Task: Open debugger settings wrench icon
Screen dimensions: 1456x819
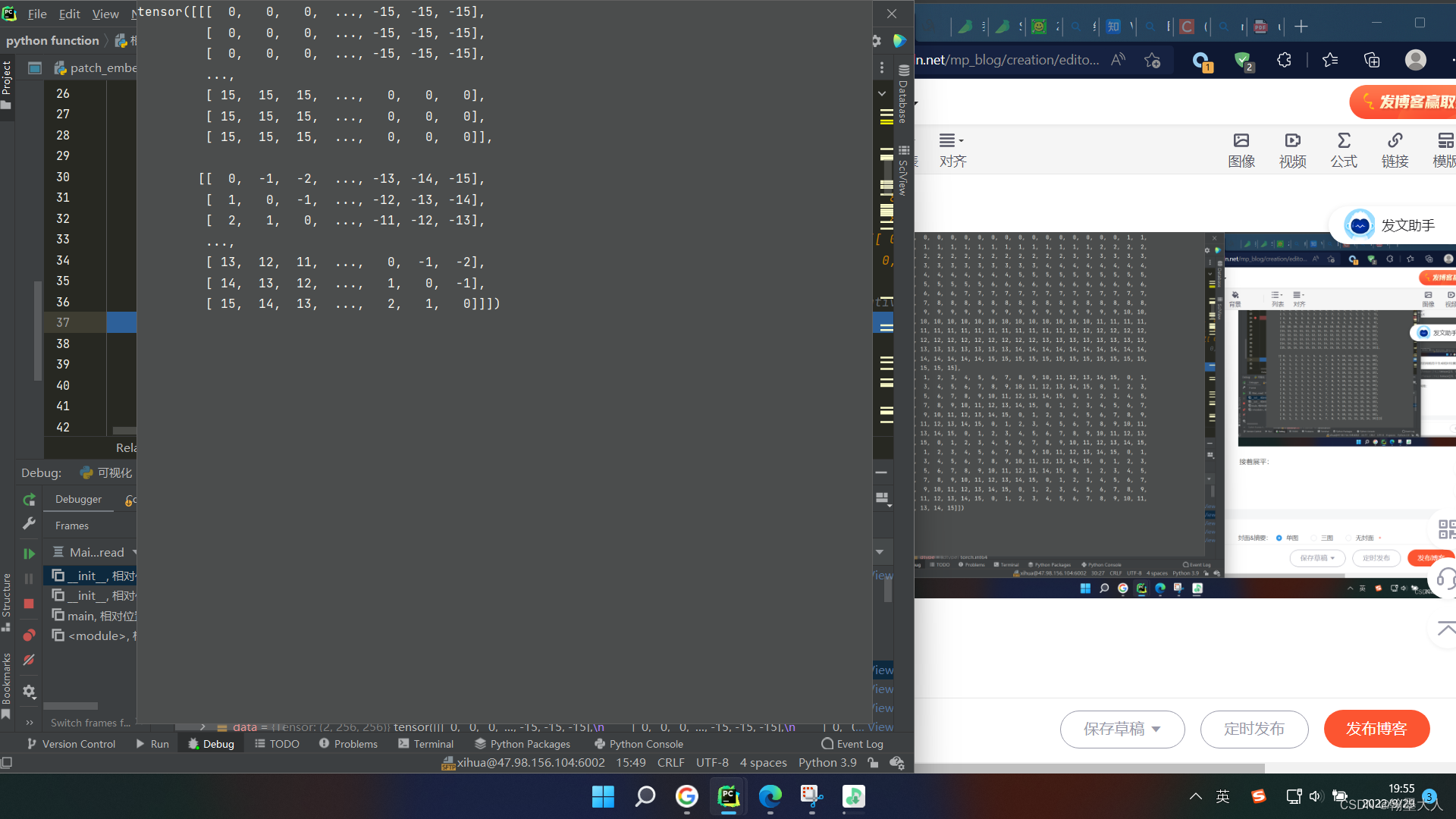Action: (x=29, y=523)
